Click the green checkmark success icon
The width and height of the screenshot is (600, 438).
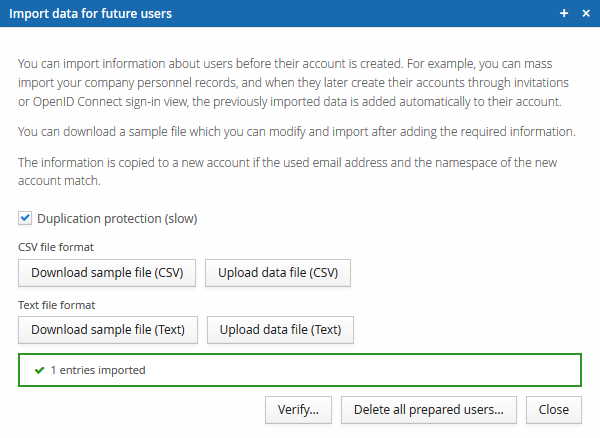(x=39, y=370)
